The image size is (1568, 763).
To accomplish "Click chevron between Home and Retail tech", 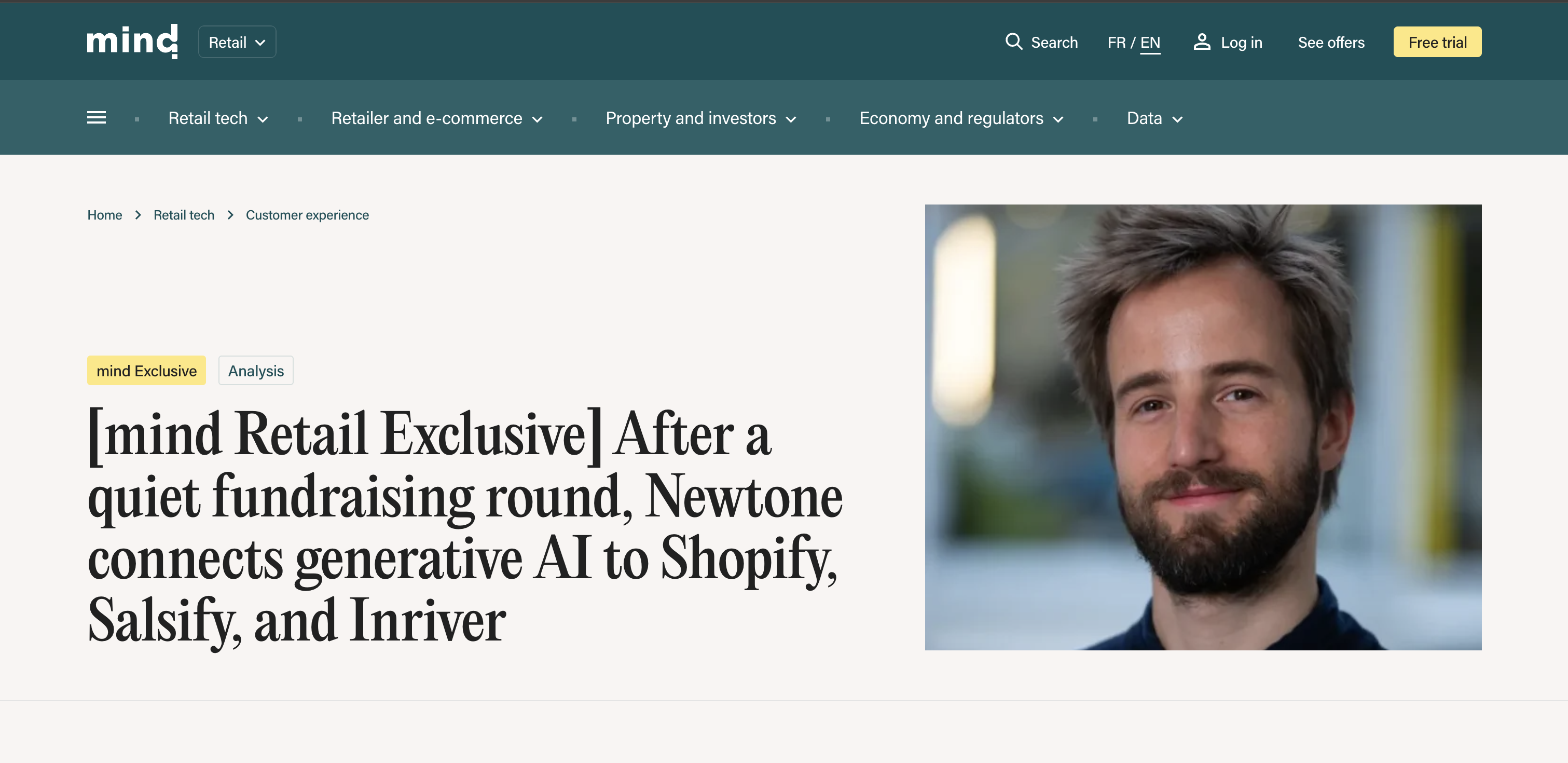I will (138, 215).
